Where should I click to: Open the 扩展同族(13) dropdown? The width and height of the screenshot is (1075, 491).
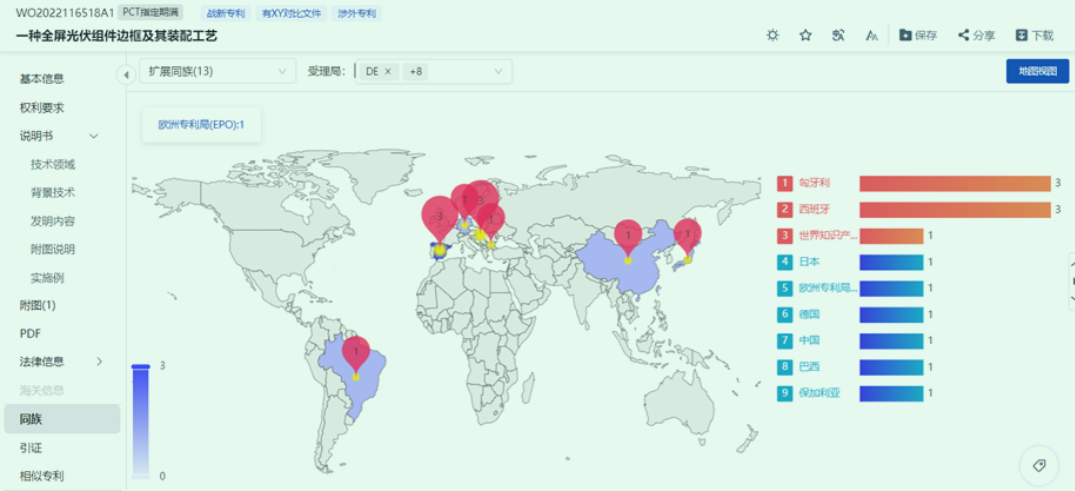pos(217,71)
